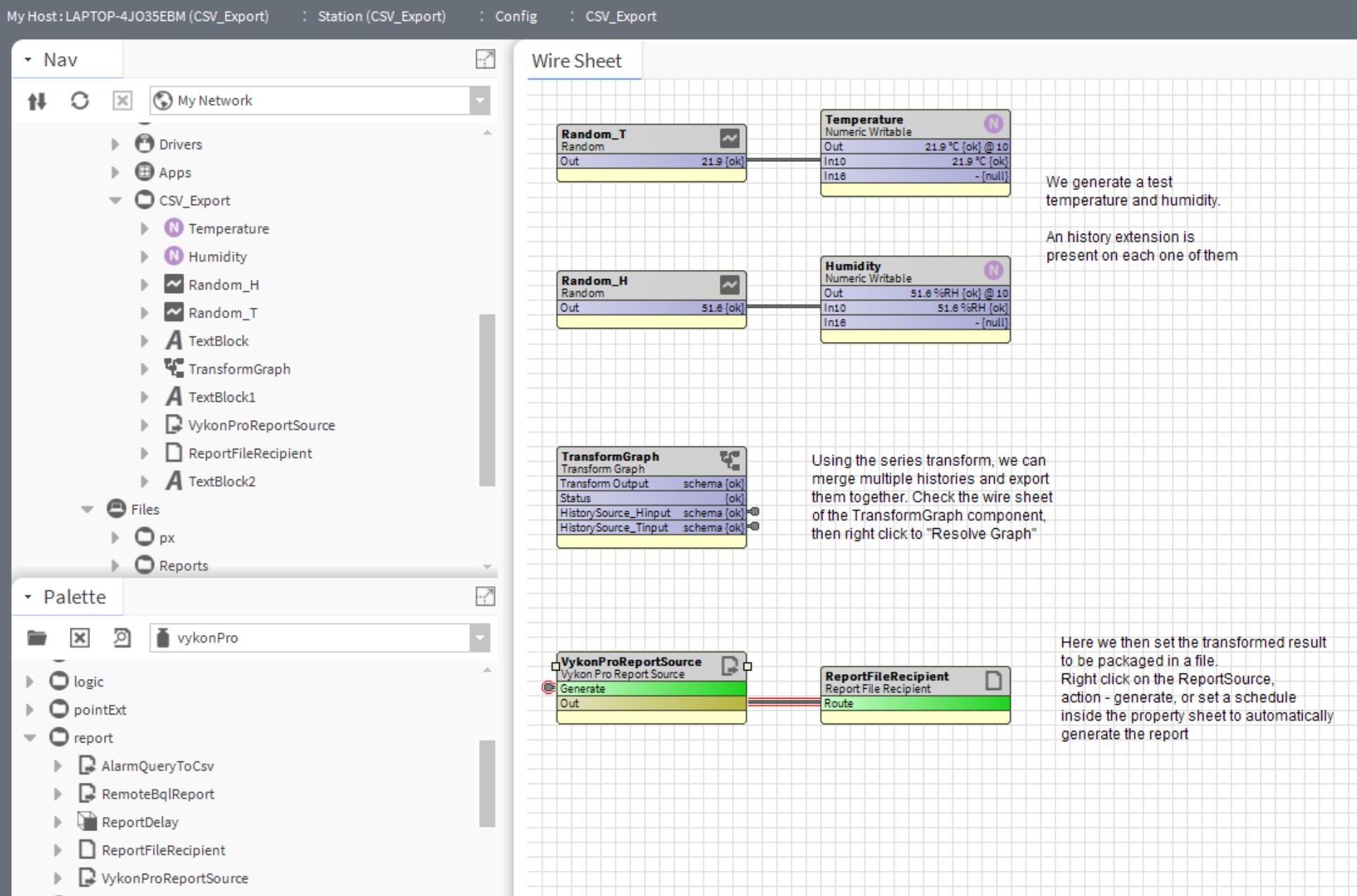This screenshot has width=1357, height=896.
Task: Click the Nav tree vertical scrollbar
Action: [x=487, y=400]
